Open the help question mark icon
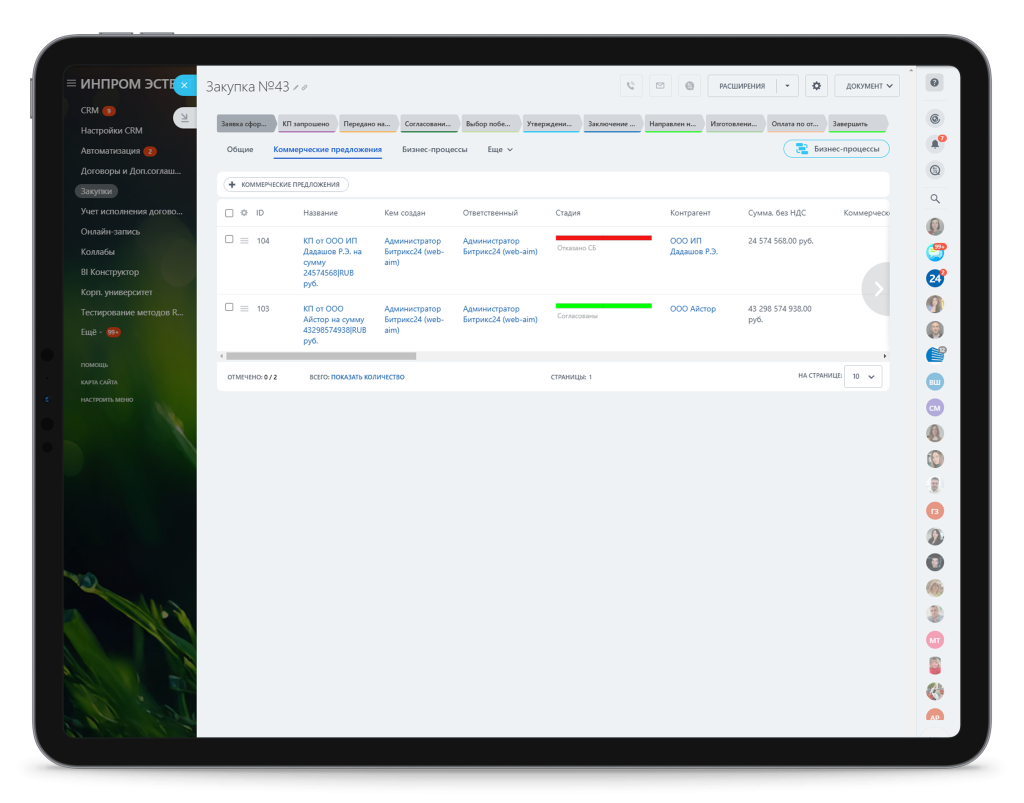The height and width of the screenshot is (803, 1024). (935, 82)
